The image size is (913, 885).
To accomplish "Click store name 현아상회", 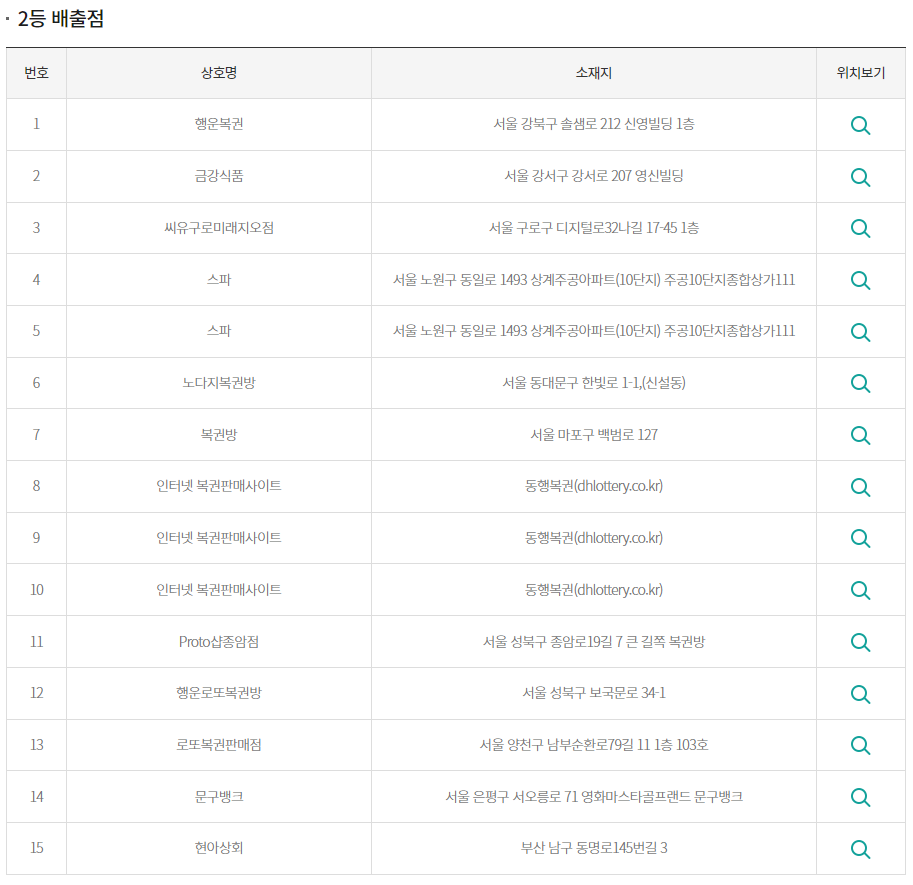I will pos(219,848).
